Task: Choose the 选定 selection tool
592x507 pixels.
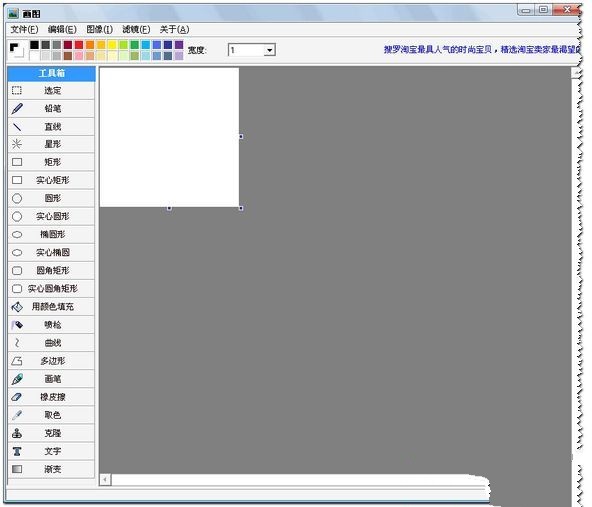Action: [51, 91]
